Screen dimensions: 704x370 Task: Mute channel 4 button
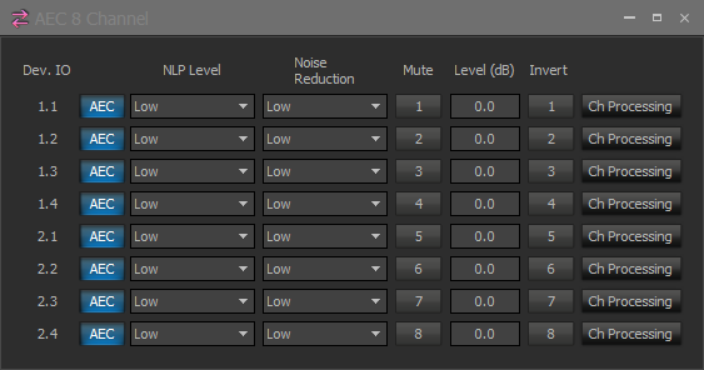click(x=418, y=204)
